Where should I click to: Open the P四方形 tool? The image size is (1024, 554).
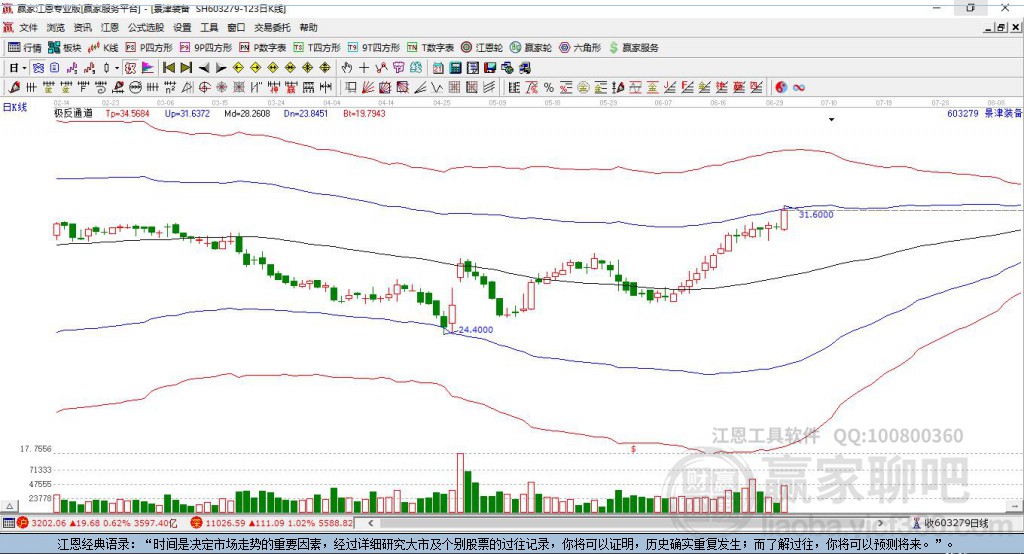149,48
